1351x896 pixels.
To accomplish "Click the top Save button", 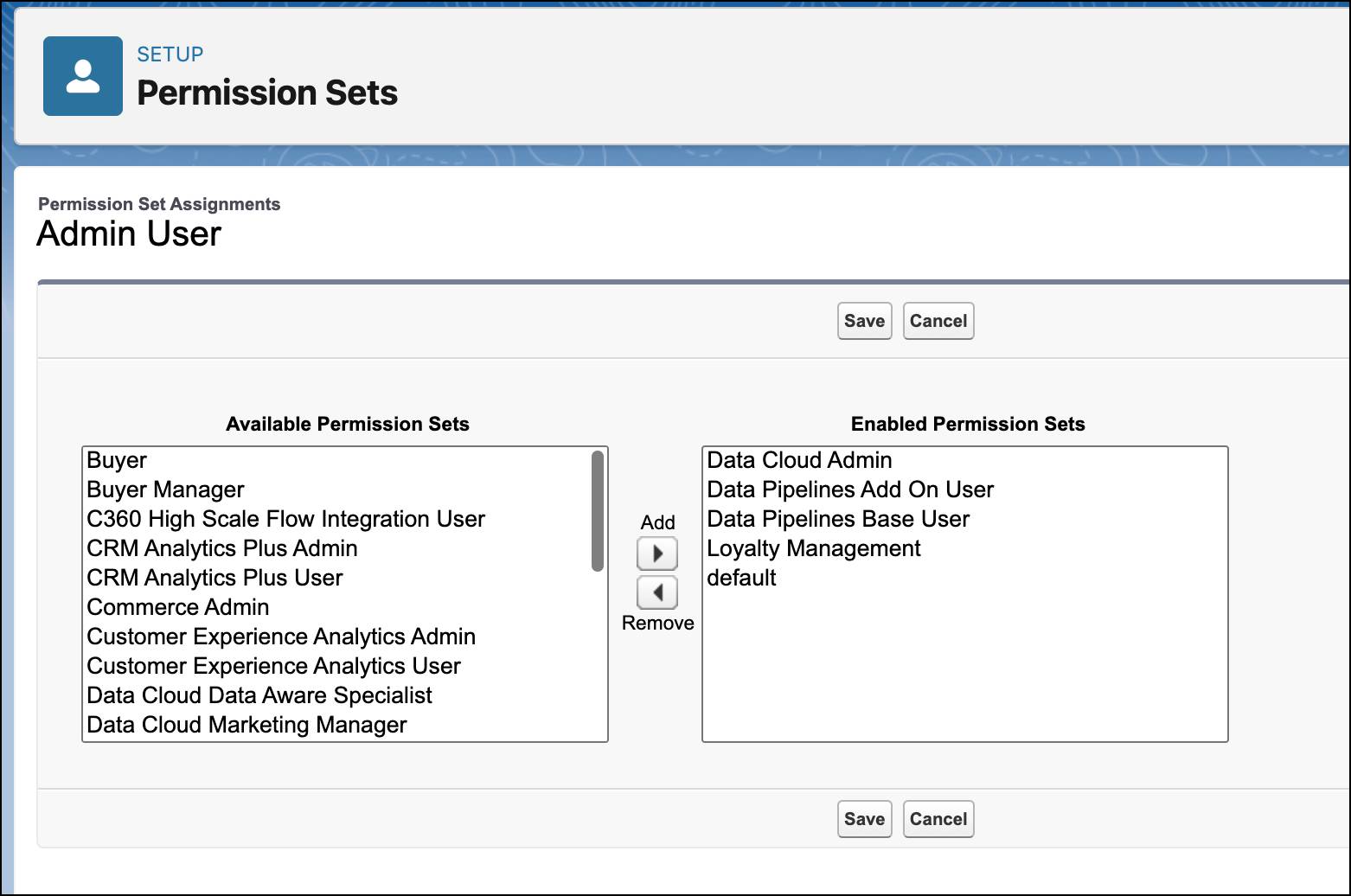I will 864,321.
